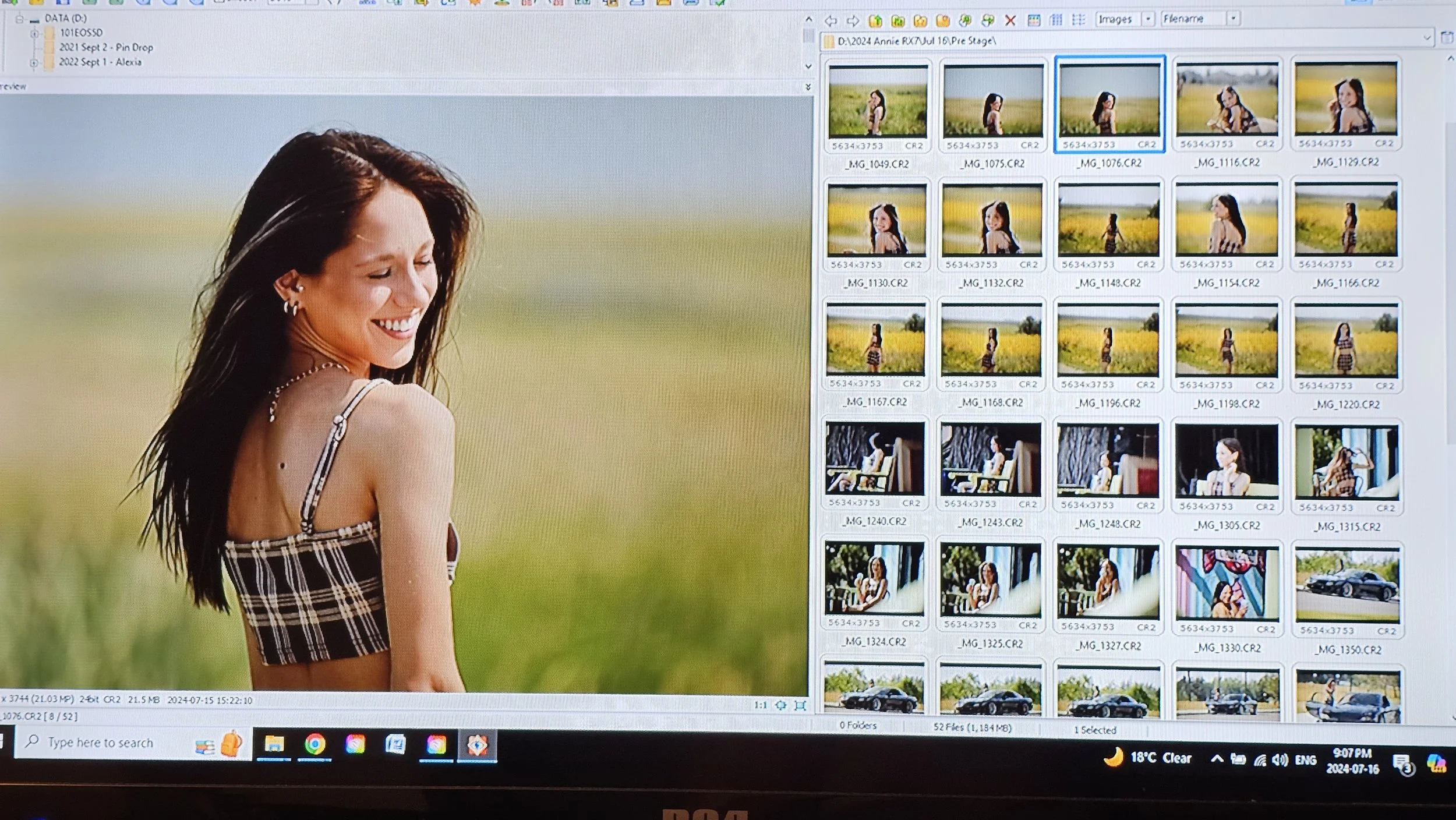Switch to details list view icon

pos(1078,20)
